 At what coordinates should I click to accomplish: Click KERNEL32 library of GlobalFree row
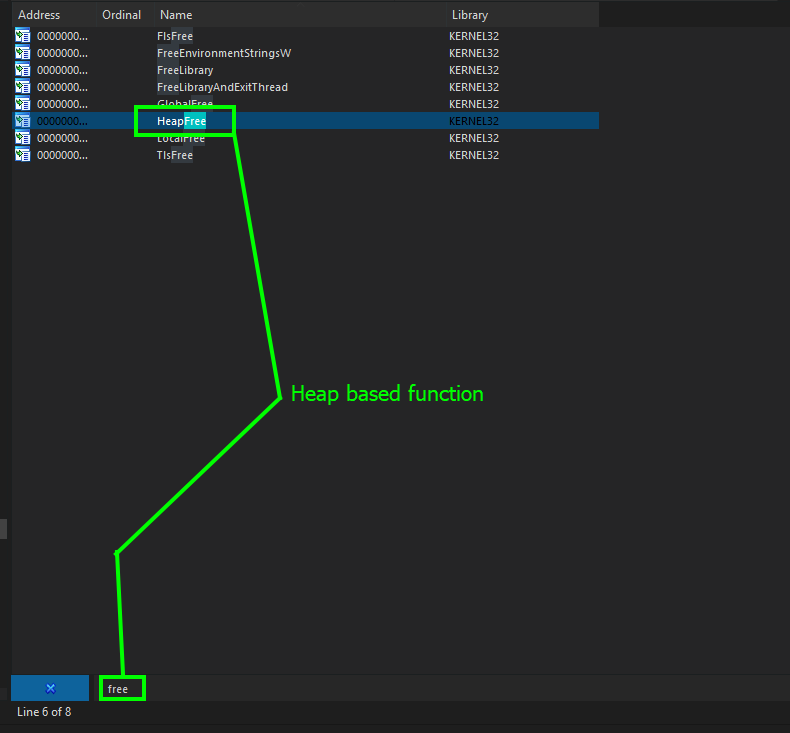[474, 104]
